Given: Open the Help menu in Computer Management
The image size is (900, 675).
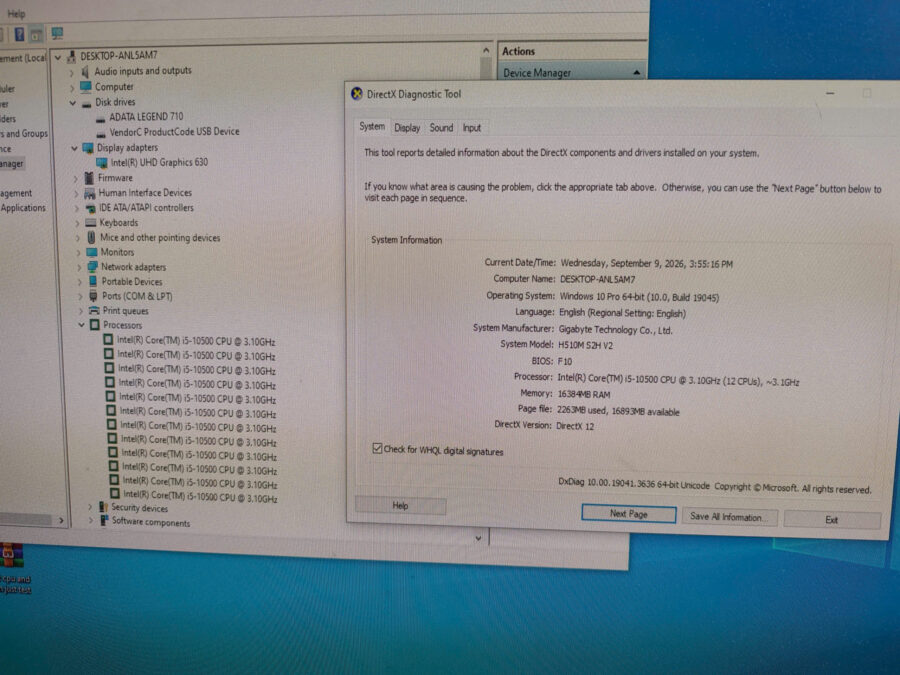Looking at the screenshot, I should (16, 13).
